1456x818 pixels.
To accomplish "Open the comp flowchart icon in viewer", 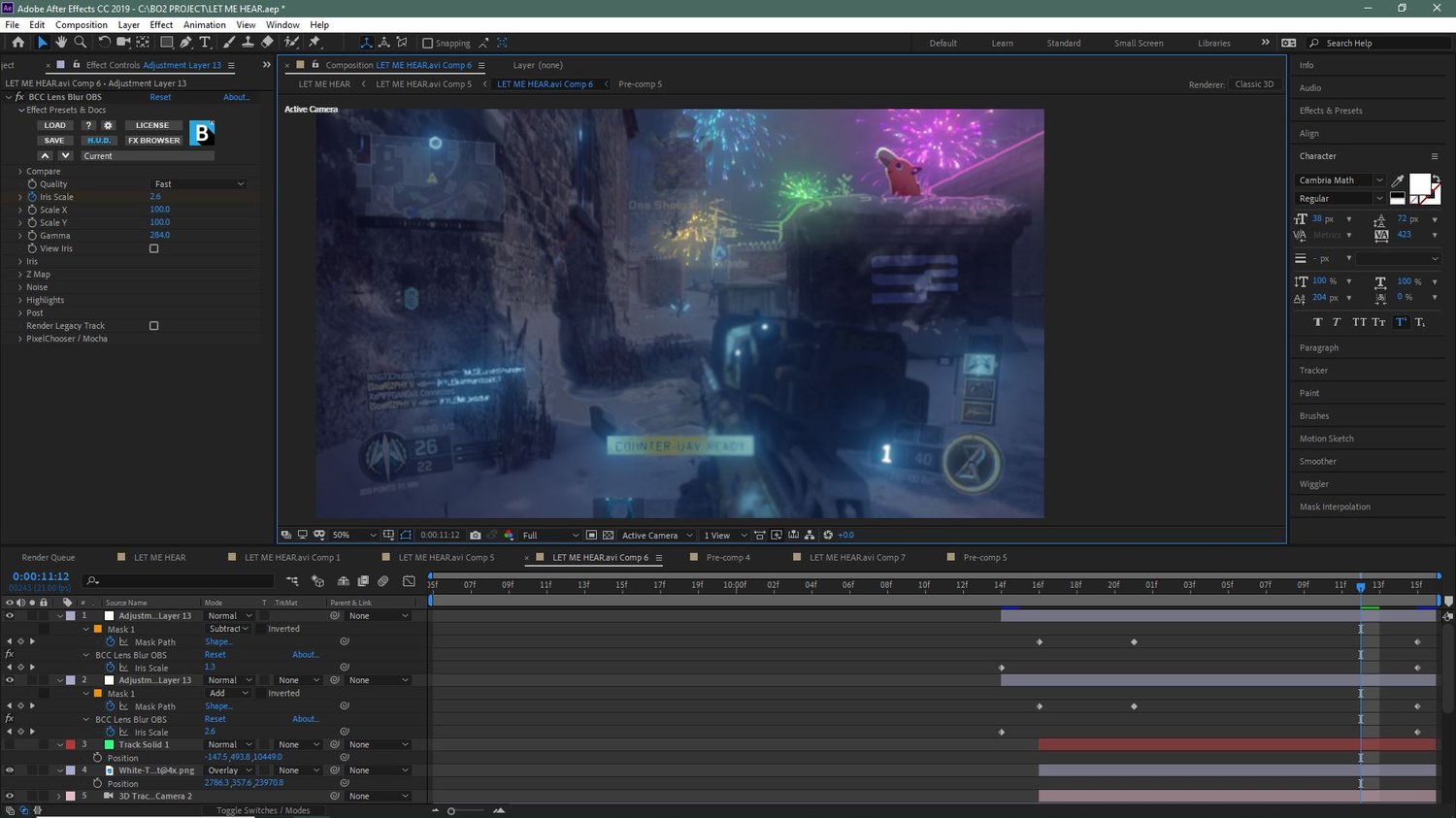I will click(809, 535).
